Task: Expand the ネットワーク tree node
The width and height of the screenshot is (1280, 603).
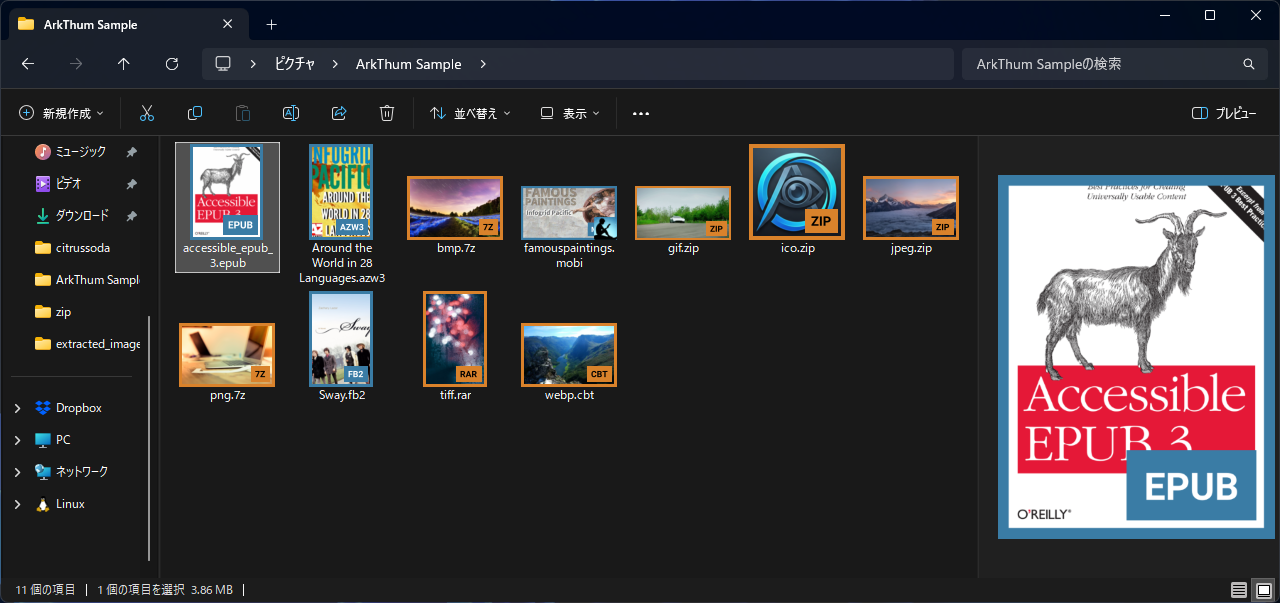Action: click(x=17, y=472)
